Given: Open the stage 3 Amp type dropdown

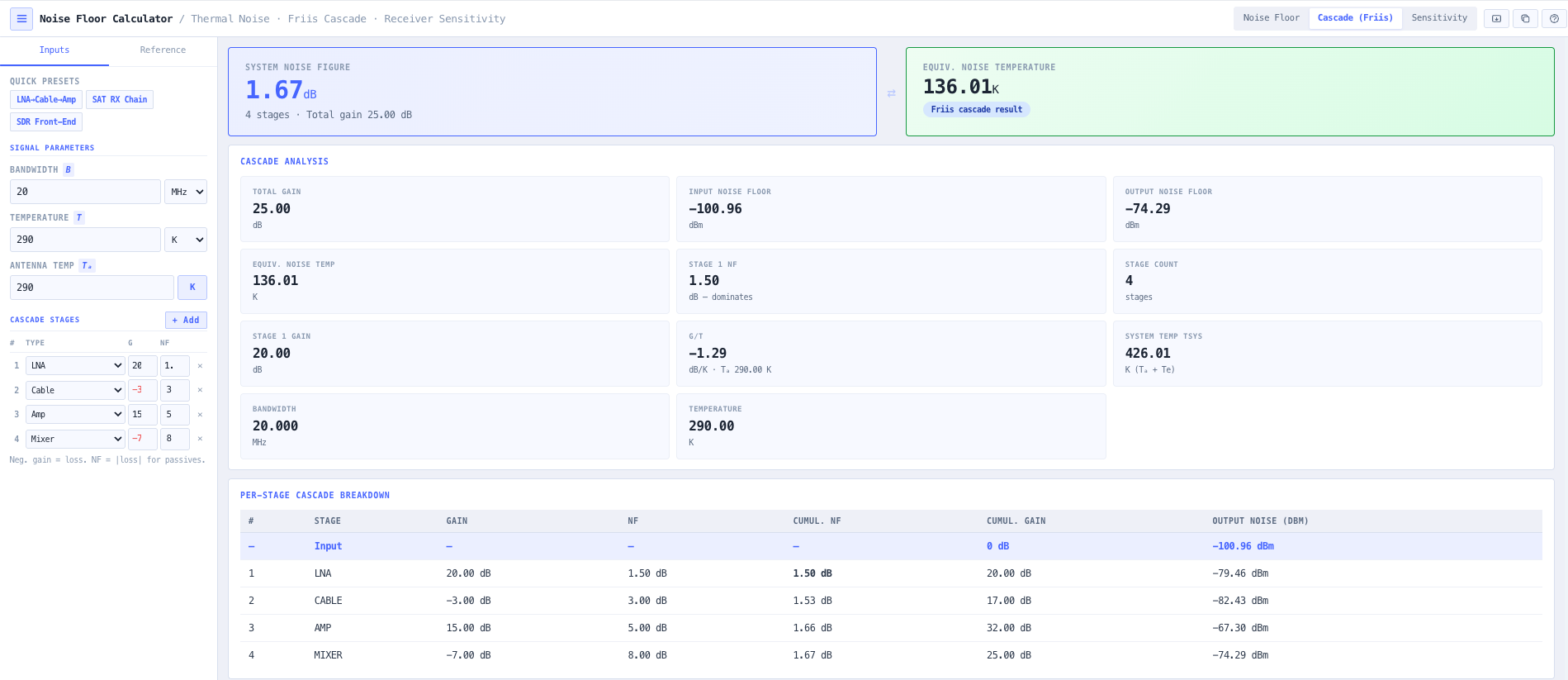Looking at the screenshot, I should pyautogui.click(x=75, y=415).
